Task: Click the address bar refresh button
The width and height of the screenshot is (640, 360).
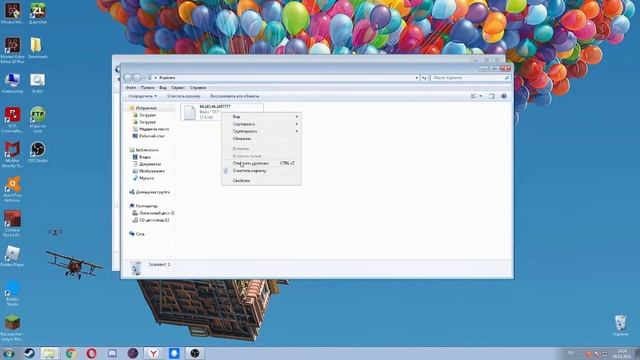Action: click(424, 78)
